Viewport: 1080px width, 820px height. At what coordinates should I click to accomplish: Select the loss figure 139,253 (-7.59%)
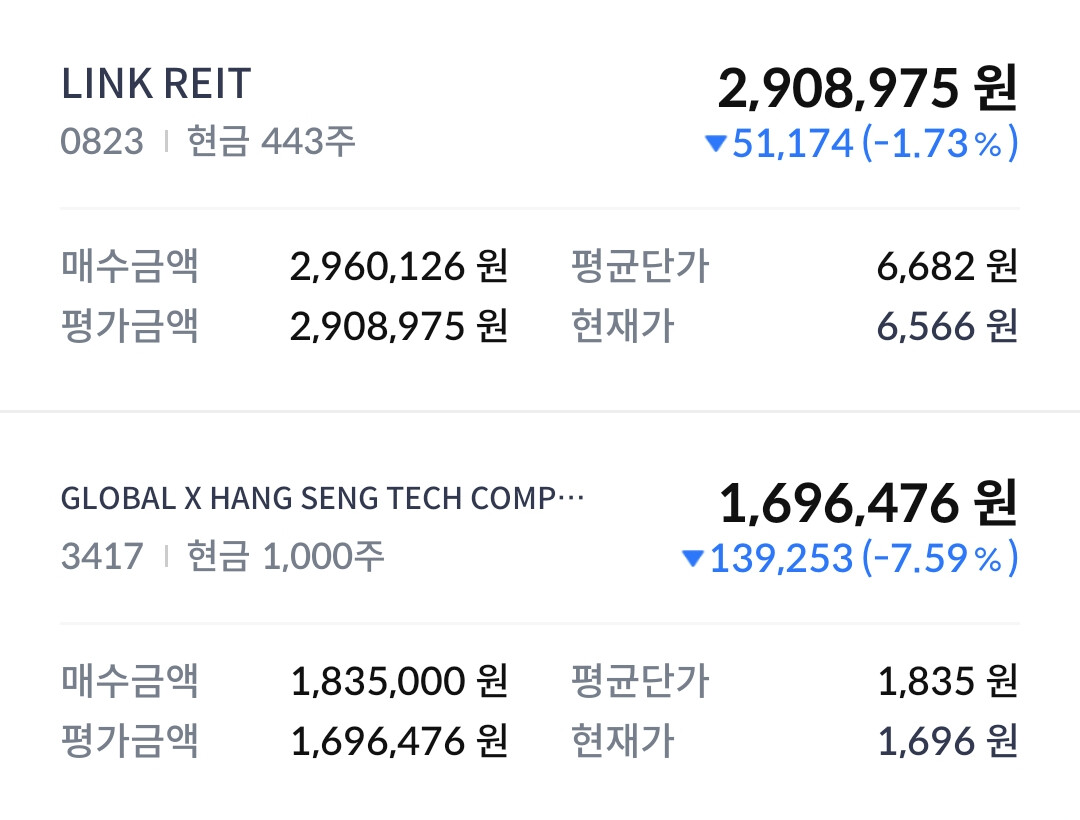863,558
